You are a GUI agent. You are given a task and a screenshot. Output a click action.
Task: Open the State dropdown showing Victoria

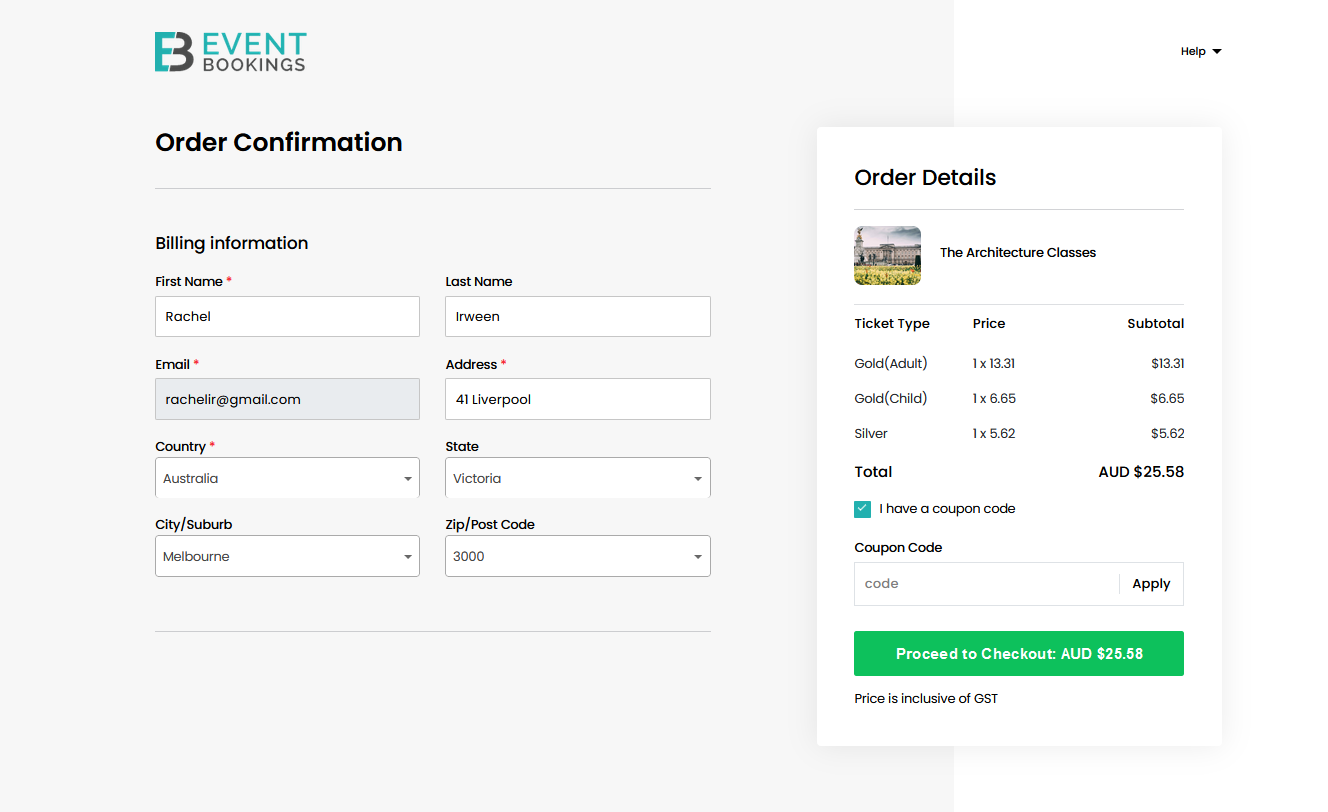point(578,478)
